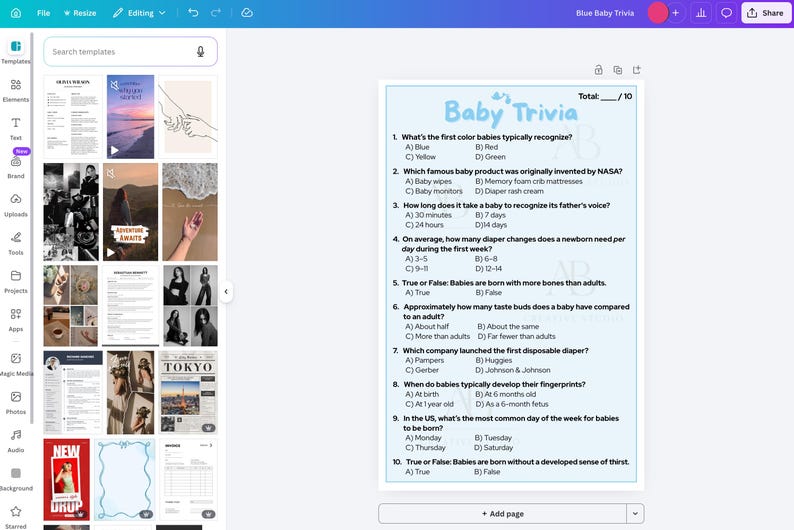Select question 10 about sense of thirst
The height and width of the screenshot is (530, 794).
(511, 462)
